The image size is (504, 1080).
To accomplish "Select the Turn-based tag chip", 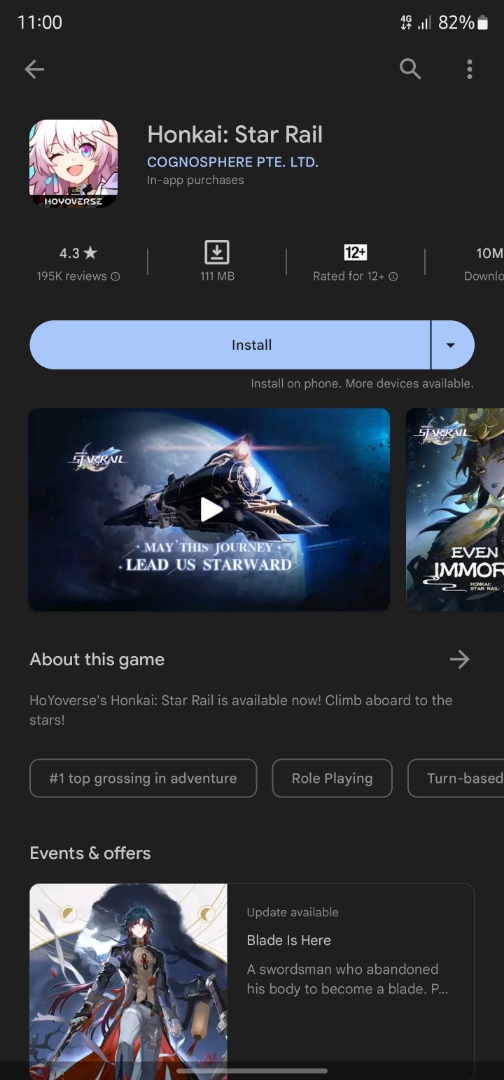I will point(456,778).
